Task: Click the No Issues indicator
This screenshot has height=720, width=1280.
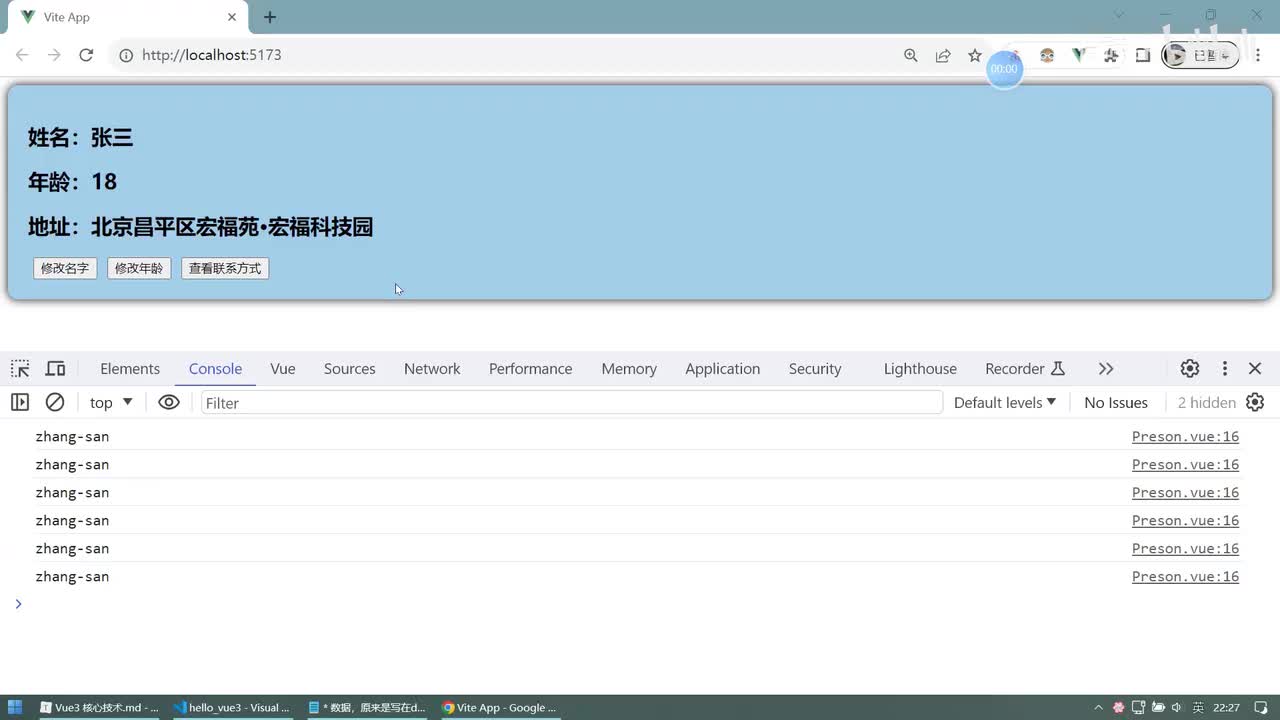Action: pos(1116,402)
